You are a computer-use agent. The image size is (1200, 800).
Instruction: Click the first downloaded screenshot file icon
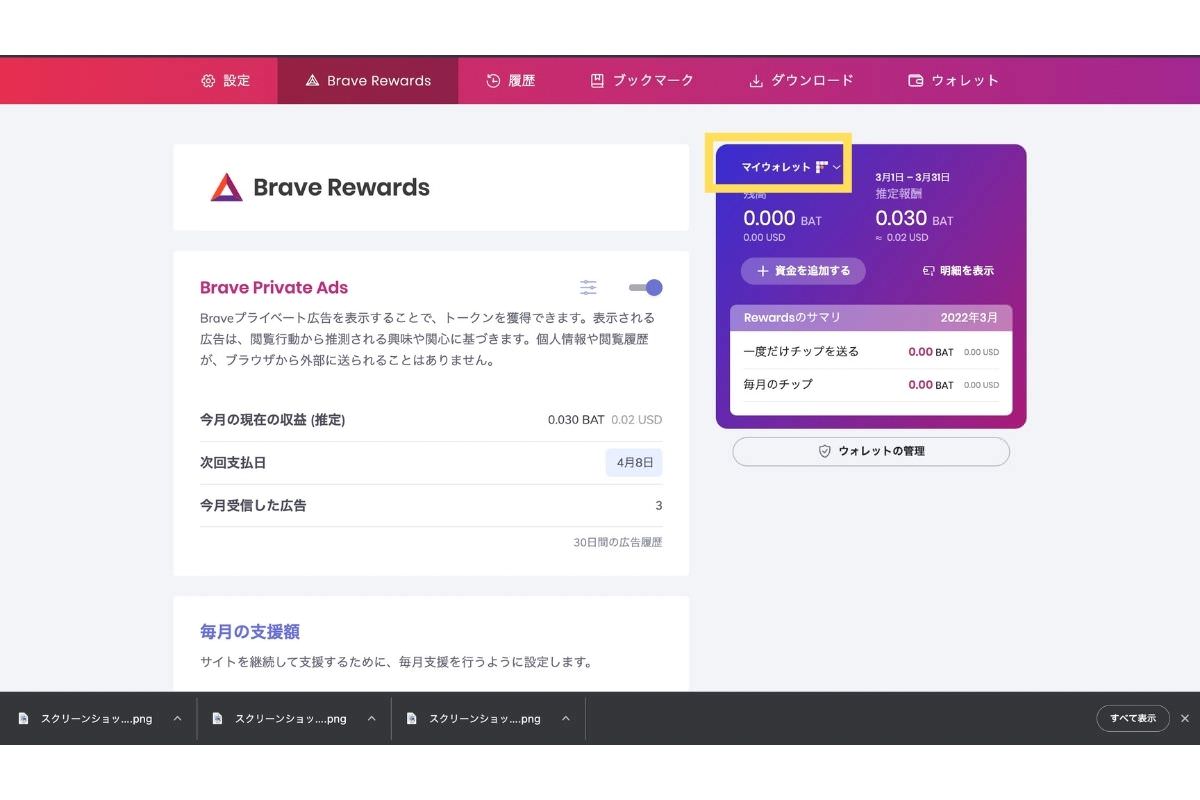point(24,718)
